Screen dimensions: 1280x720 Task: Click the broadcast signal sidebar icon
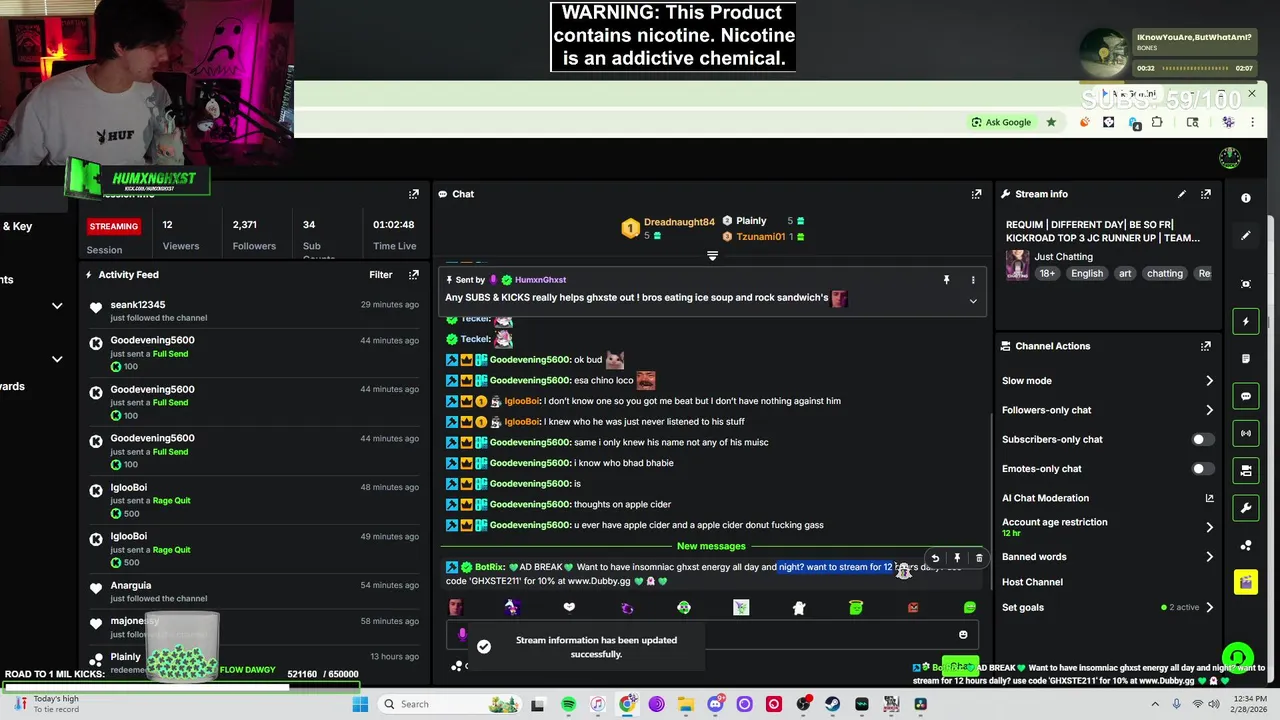(x=1246, y=434)
